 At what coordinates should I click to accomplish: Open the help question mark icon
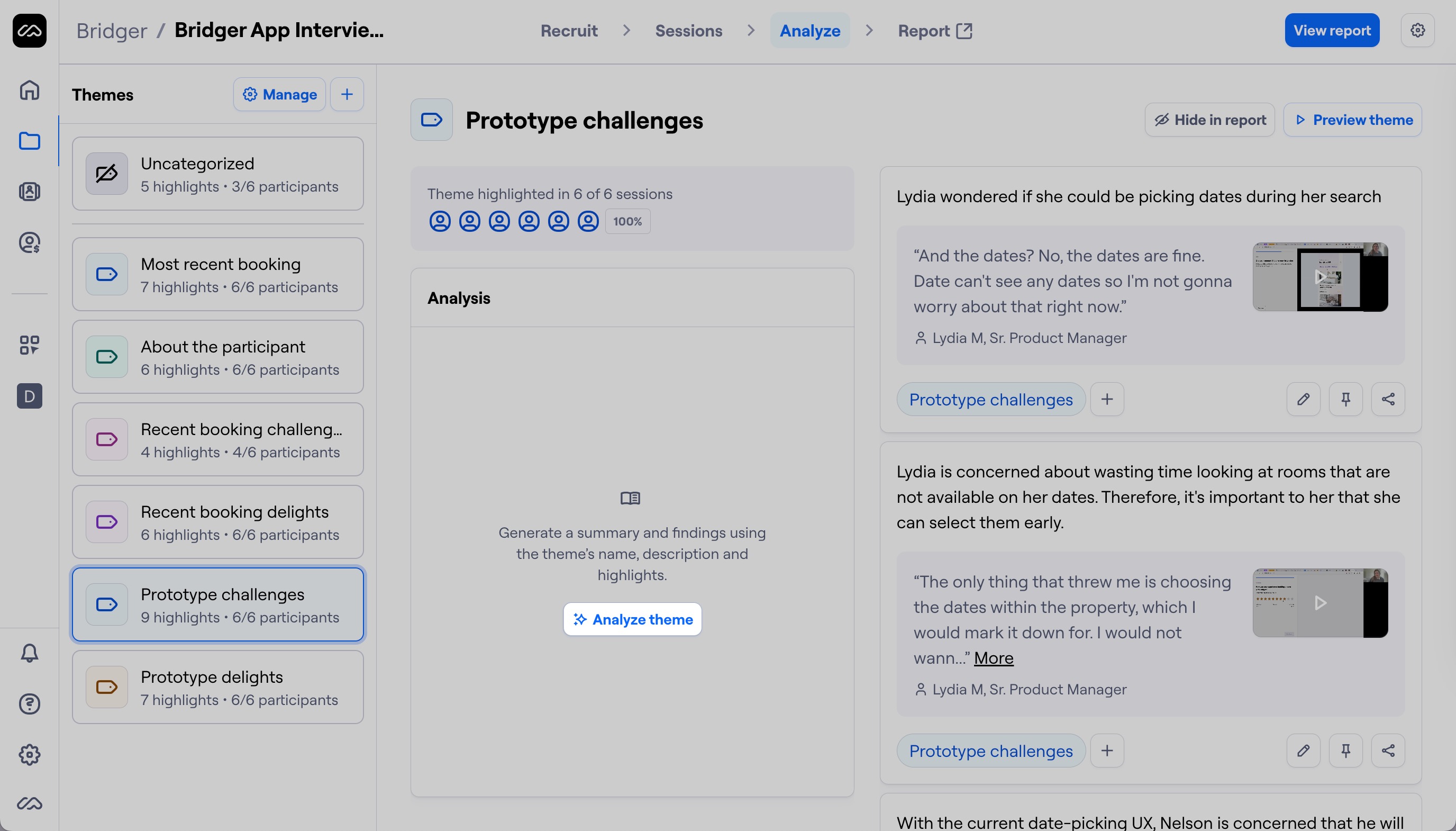click(30, 704)
